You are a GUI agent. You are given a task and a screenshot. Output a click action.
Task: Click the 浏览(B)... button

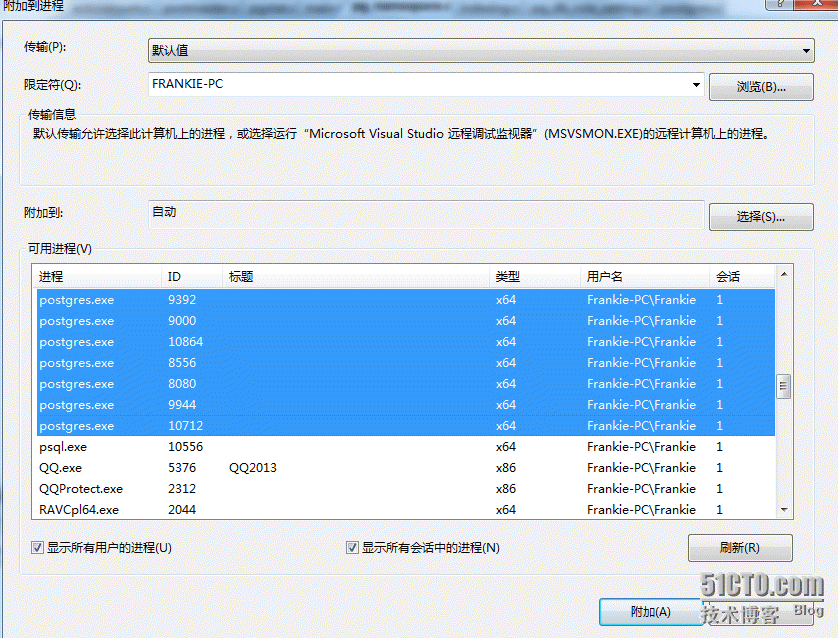(761, 87)
